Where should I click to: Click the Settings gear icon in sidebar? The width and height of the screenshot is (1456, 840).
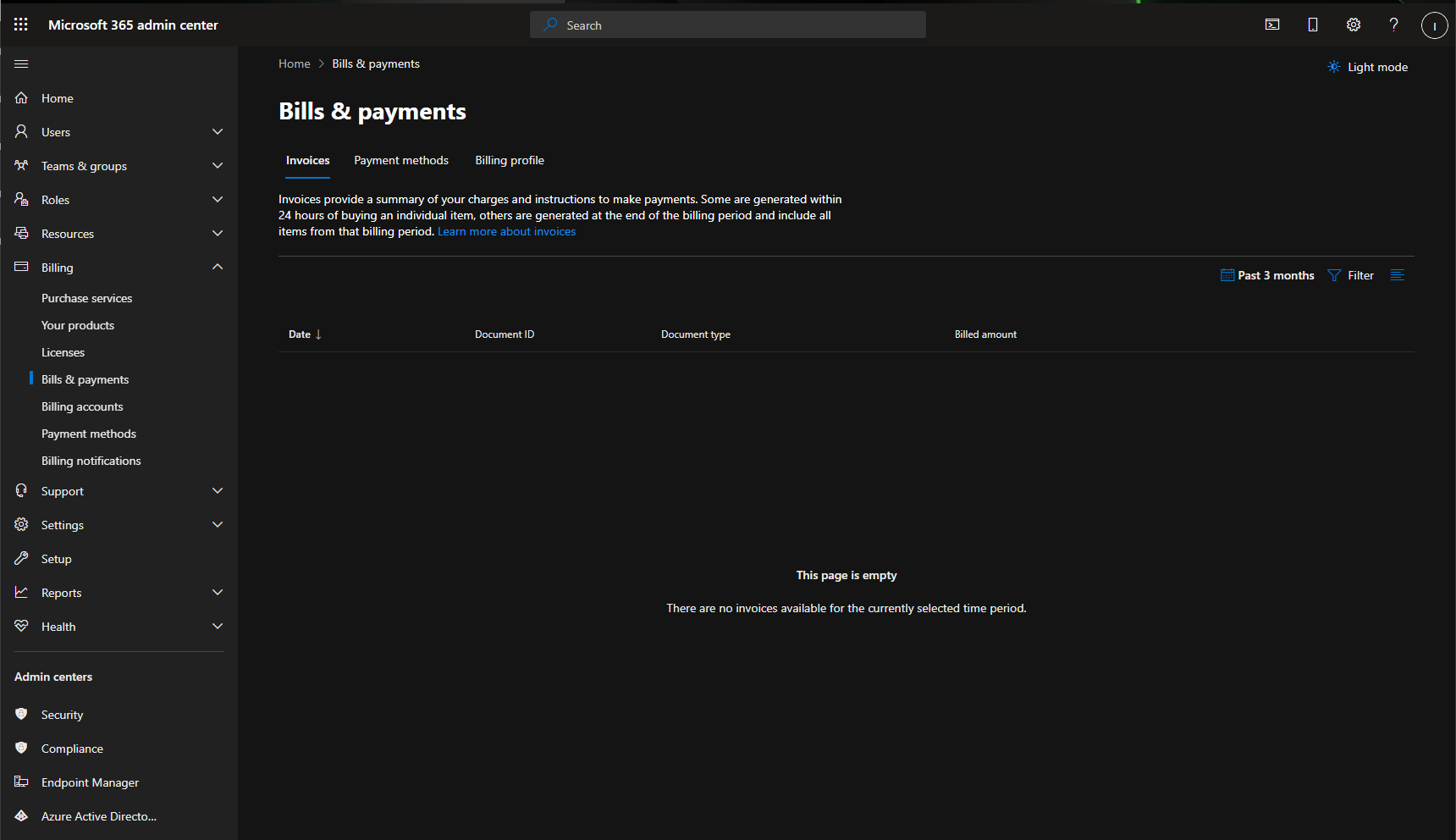click(21, 524)
